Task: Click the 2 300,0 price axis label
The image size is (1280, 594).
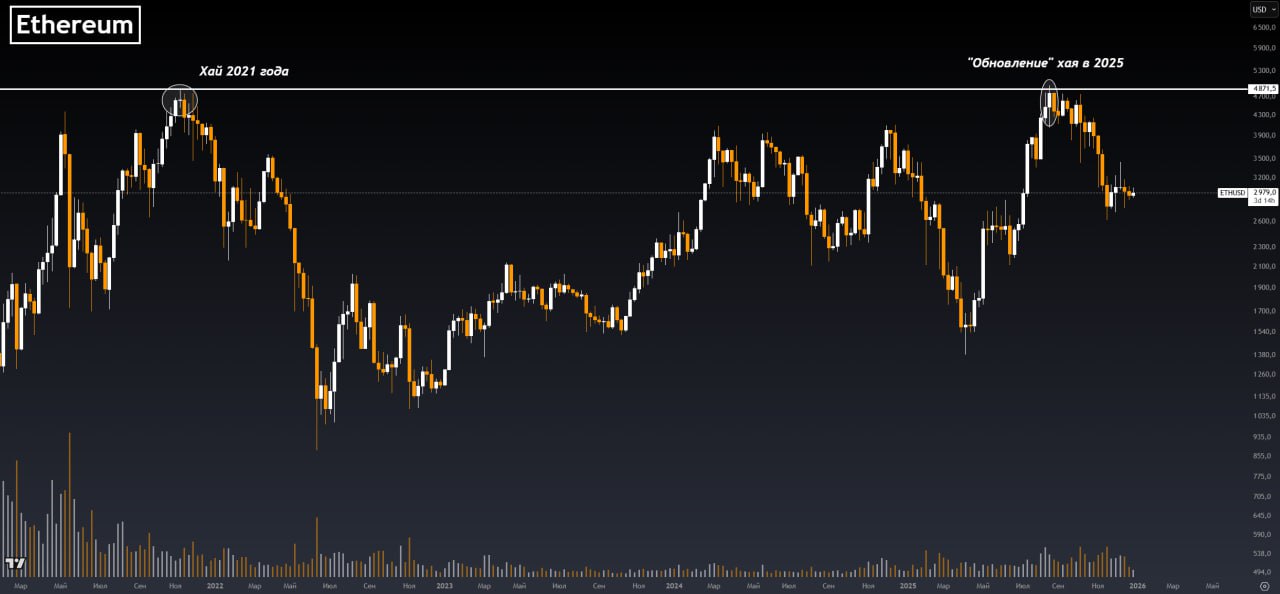Action: (x=1264, y=246)
